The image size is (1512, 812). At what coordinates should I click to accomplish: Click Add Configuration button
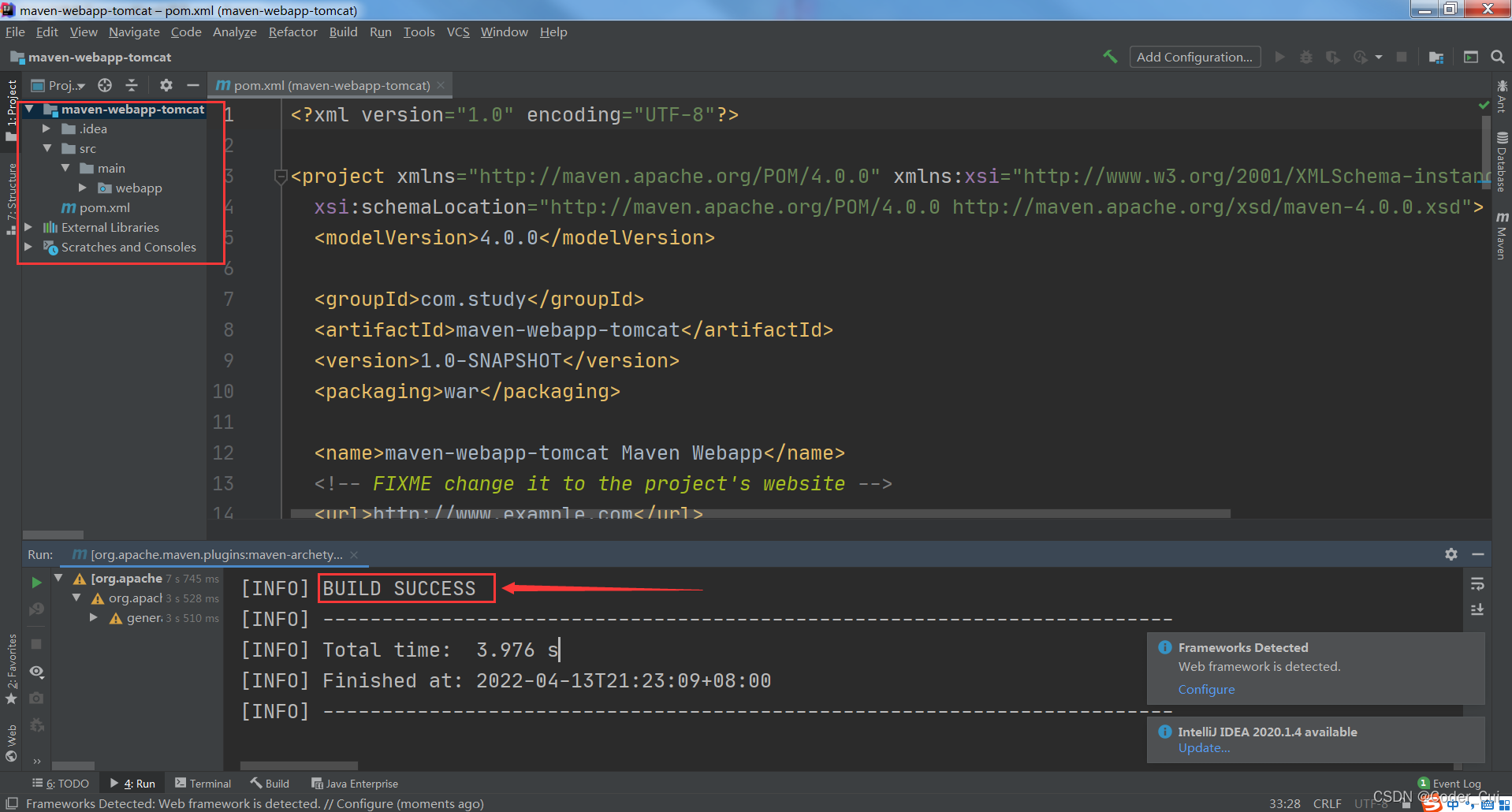pyautogui.click(x=1194, y=57)
